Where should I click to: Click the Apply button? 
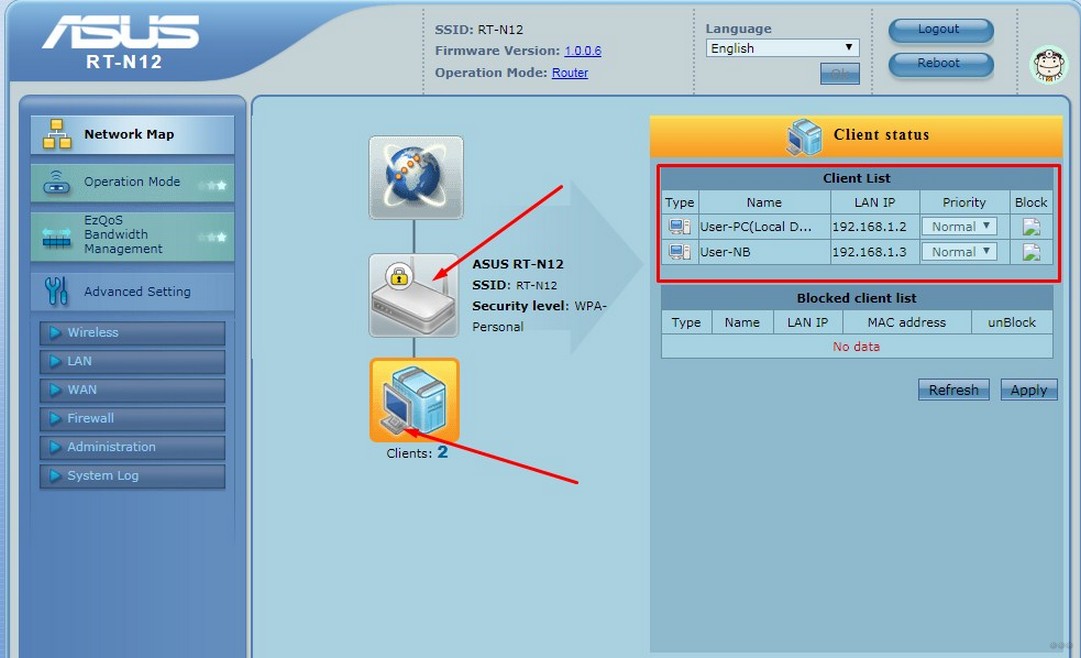click(x=1029, y=390)
